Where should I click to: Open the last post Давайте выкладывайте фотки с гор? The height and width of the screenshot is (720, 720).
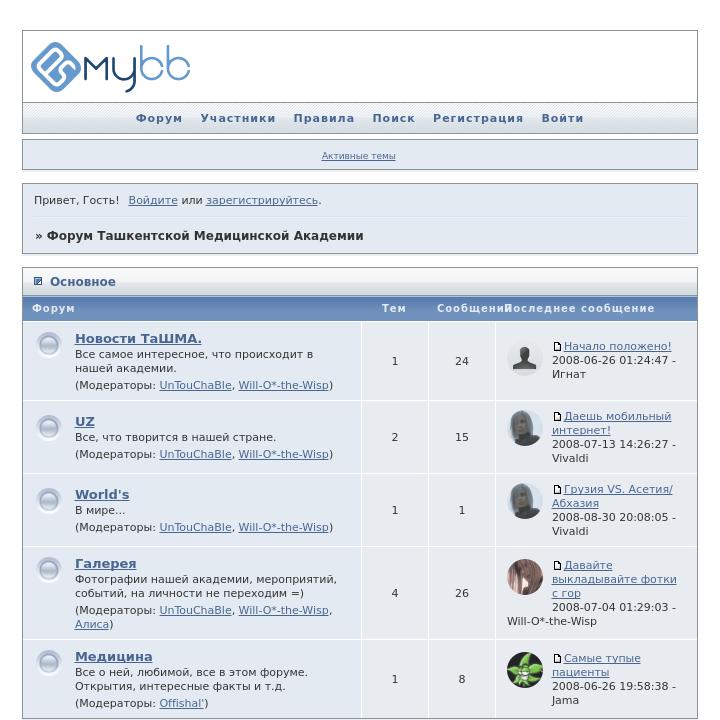[x=614, y=579]
